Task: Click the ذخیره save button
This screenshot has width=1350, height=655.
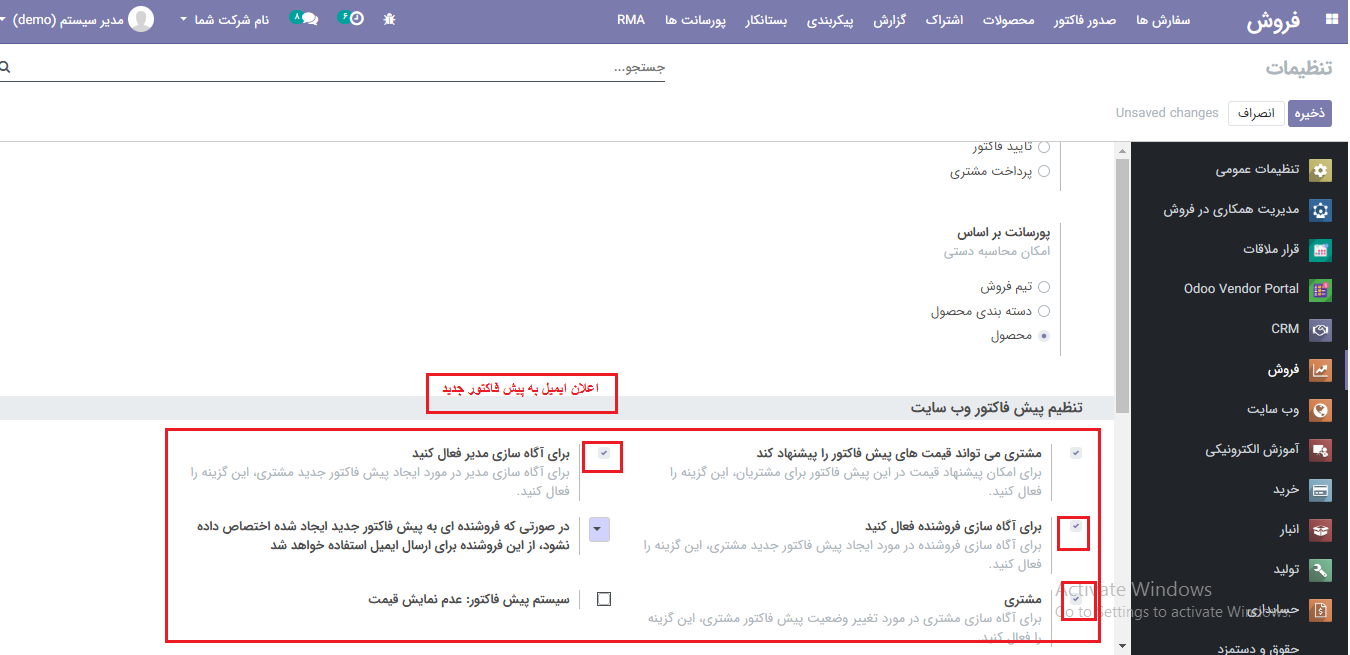Action: [1309, 113]
